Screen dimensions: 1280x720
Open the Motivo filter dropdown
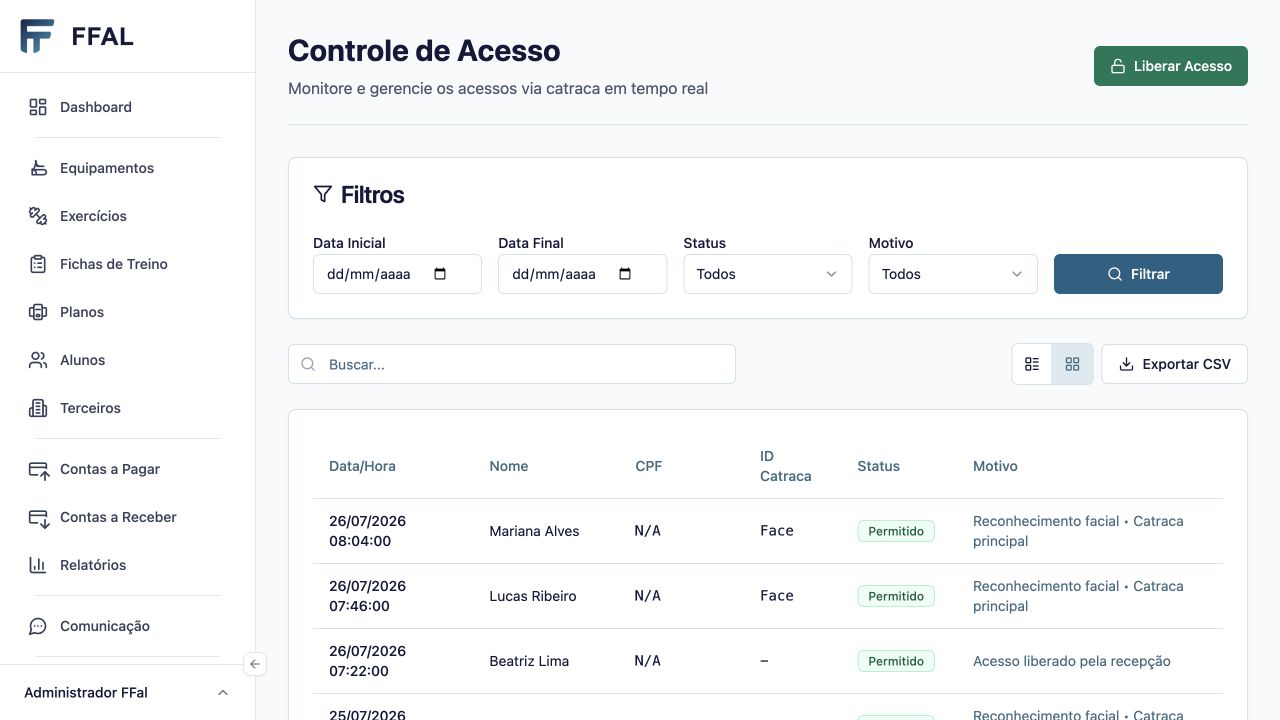coord(953,274)
